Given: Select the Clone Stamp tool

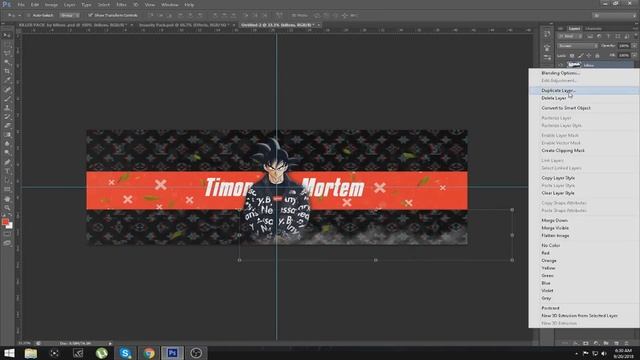Looking at the screenshot, I should point(7,108).
